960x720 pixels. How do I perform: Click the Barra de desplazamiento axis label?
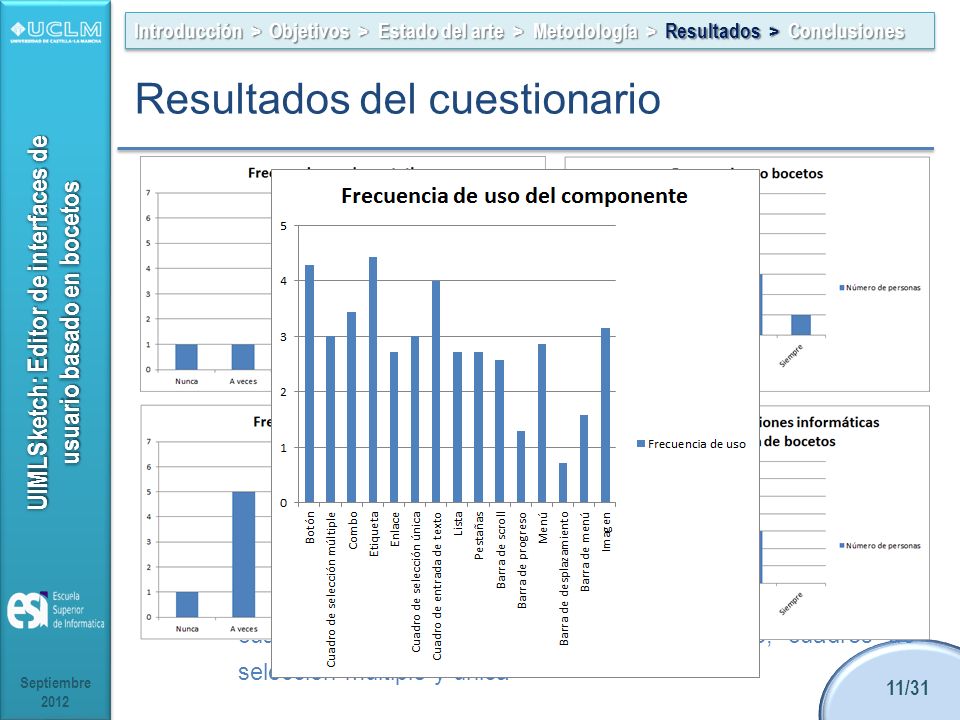tap(564, 579)
